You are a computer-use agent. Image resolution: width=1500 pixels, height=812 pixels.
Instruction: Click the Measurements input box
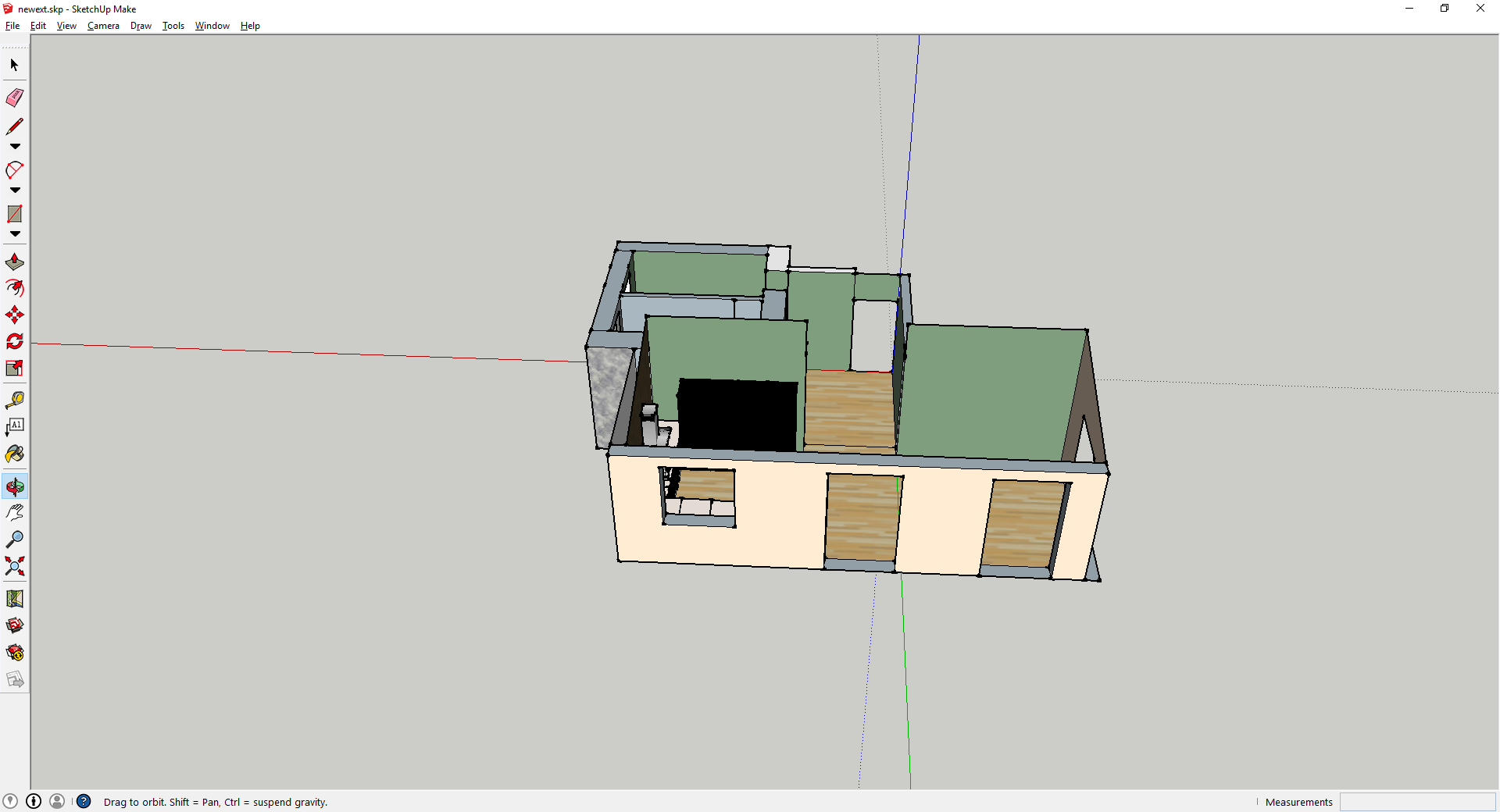[1417, 802]
